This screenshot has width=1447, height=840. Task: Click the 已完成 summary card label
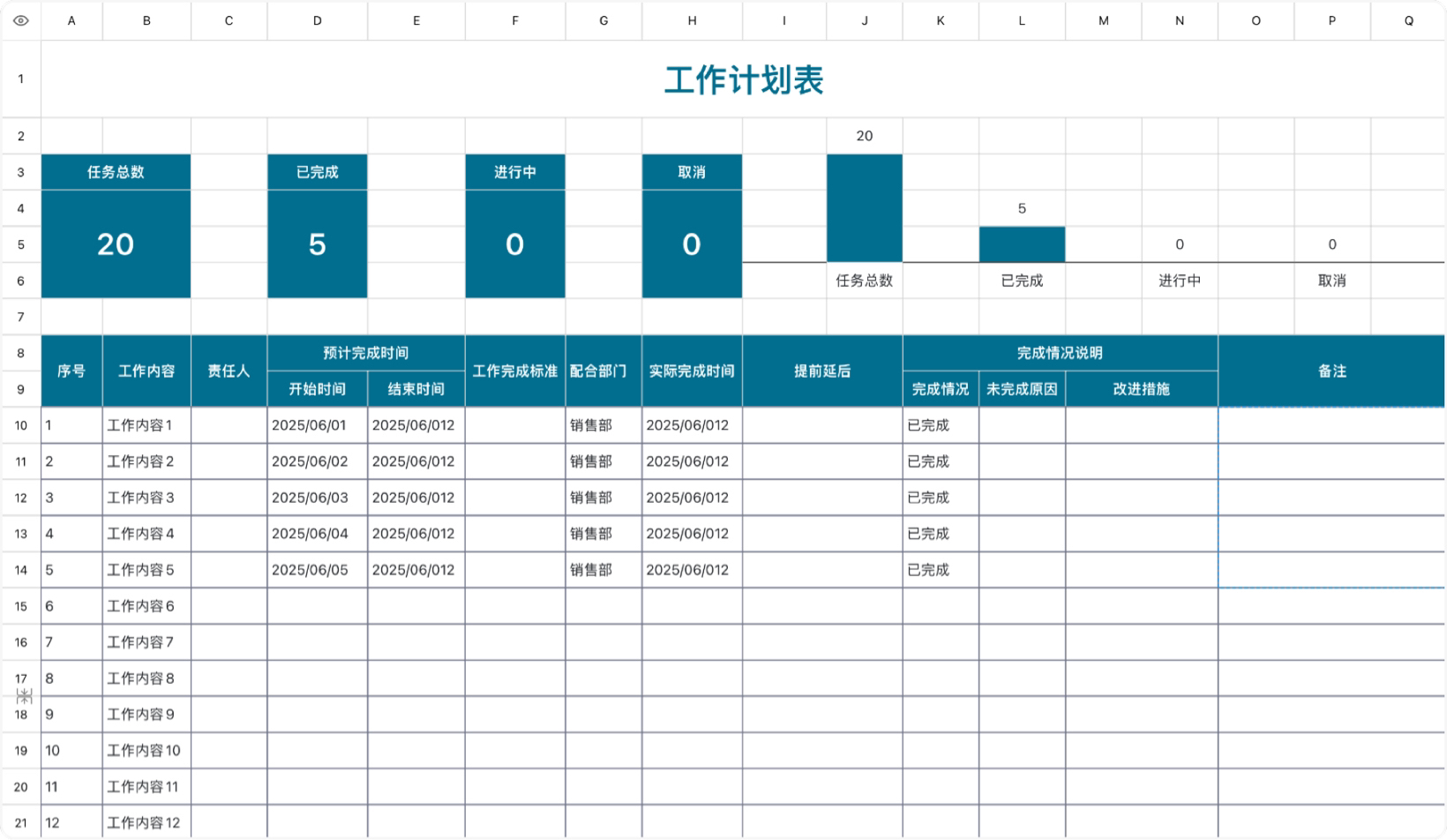coord(318,172)
